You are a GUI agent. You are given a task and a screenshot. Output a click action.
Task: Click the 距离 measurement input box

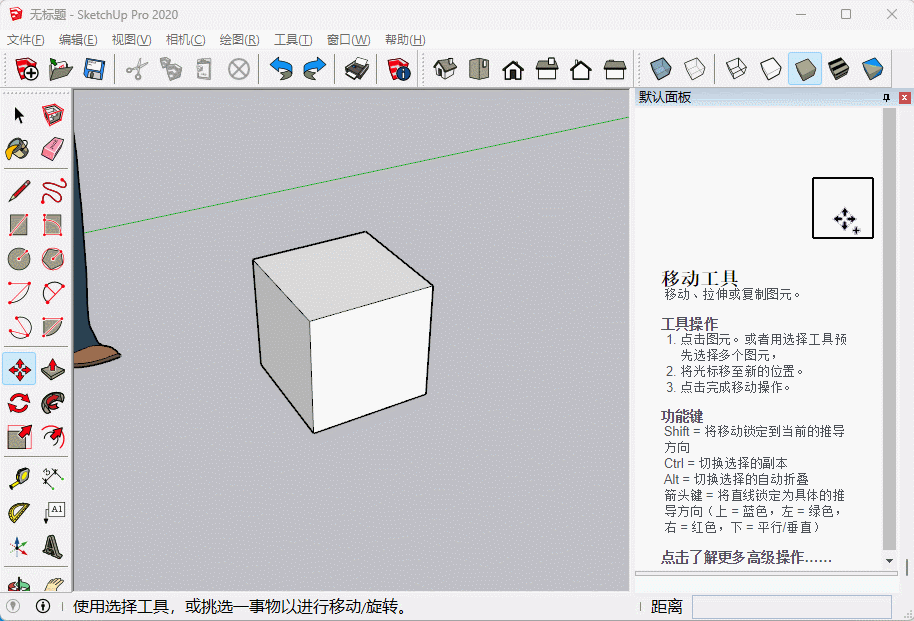[x=791, y=607]
